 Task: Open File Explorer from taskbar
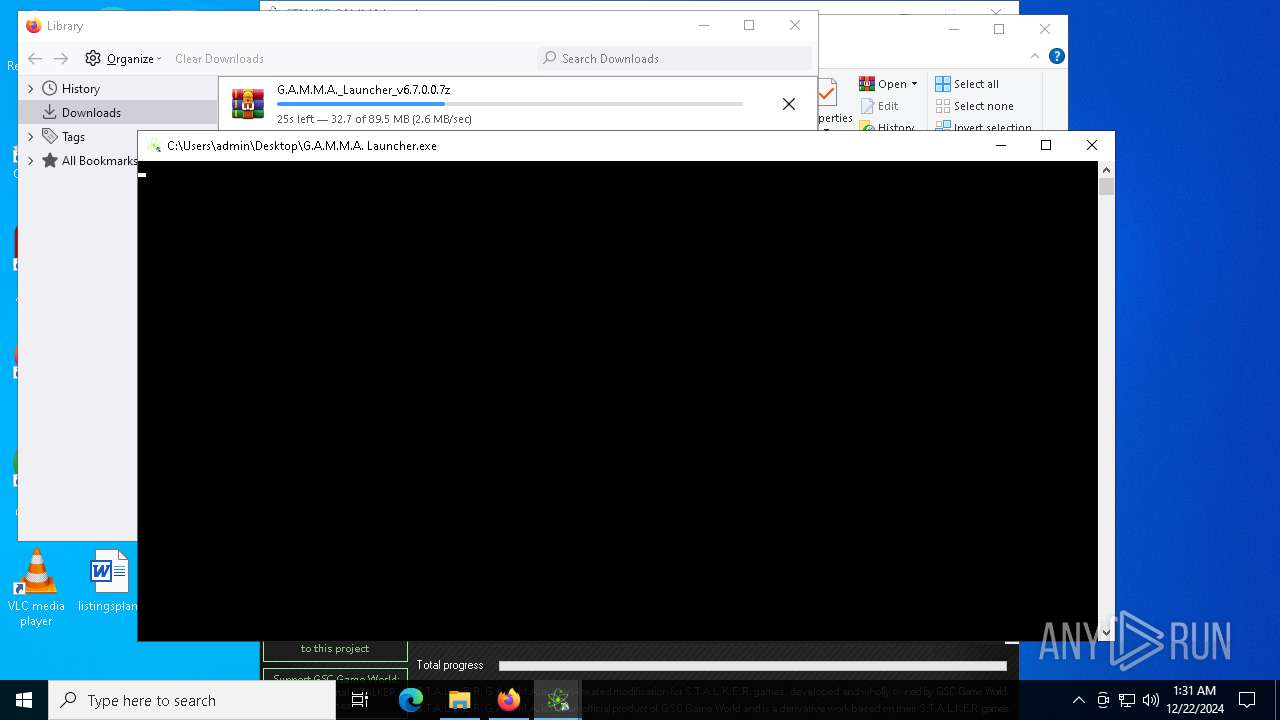coord(459,700)
